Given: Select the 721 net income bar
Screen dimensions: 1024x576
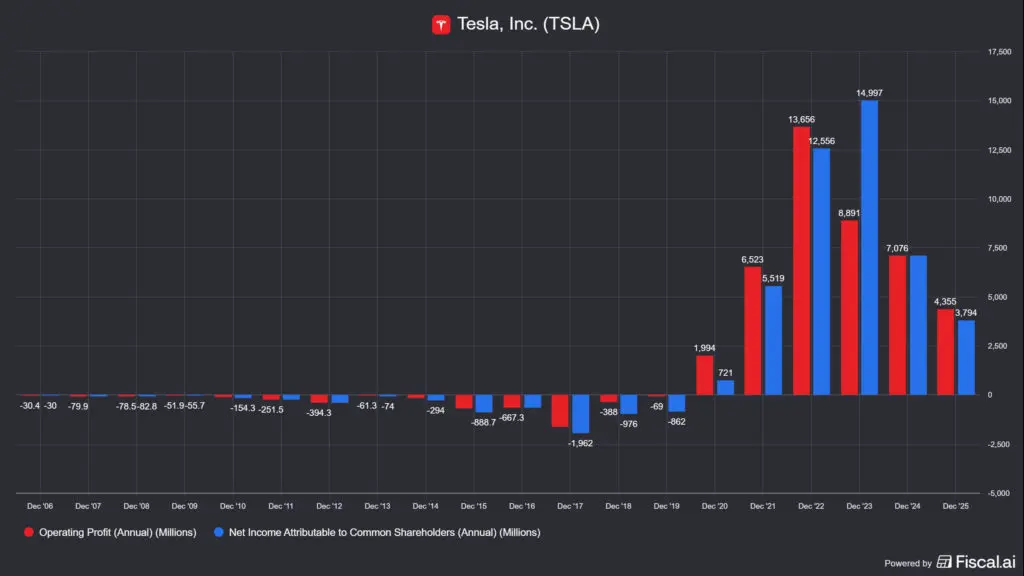Looking at the screenshot, I should click(x=725, y=387).
